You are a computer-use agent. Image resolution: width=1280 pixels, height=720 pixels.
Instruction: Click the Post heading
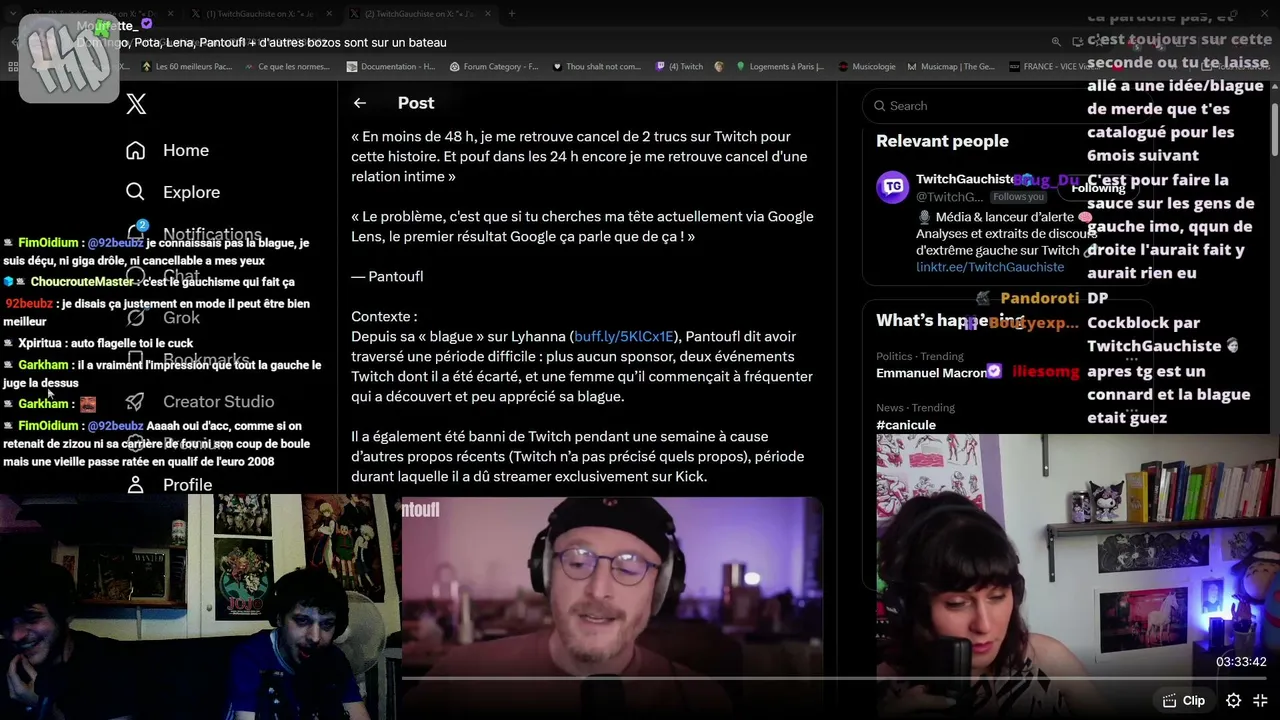click(416, 103)
